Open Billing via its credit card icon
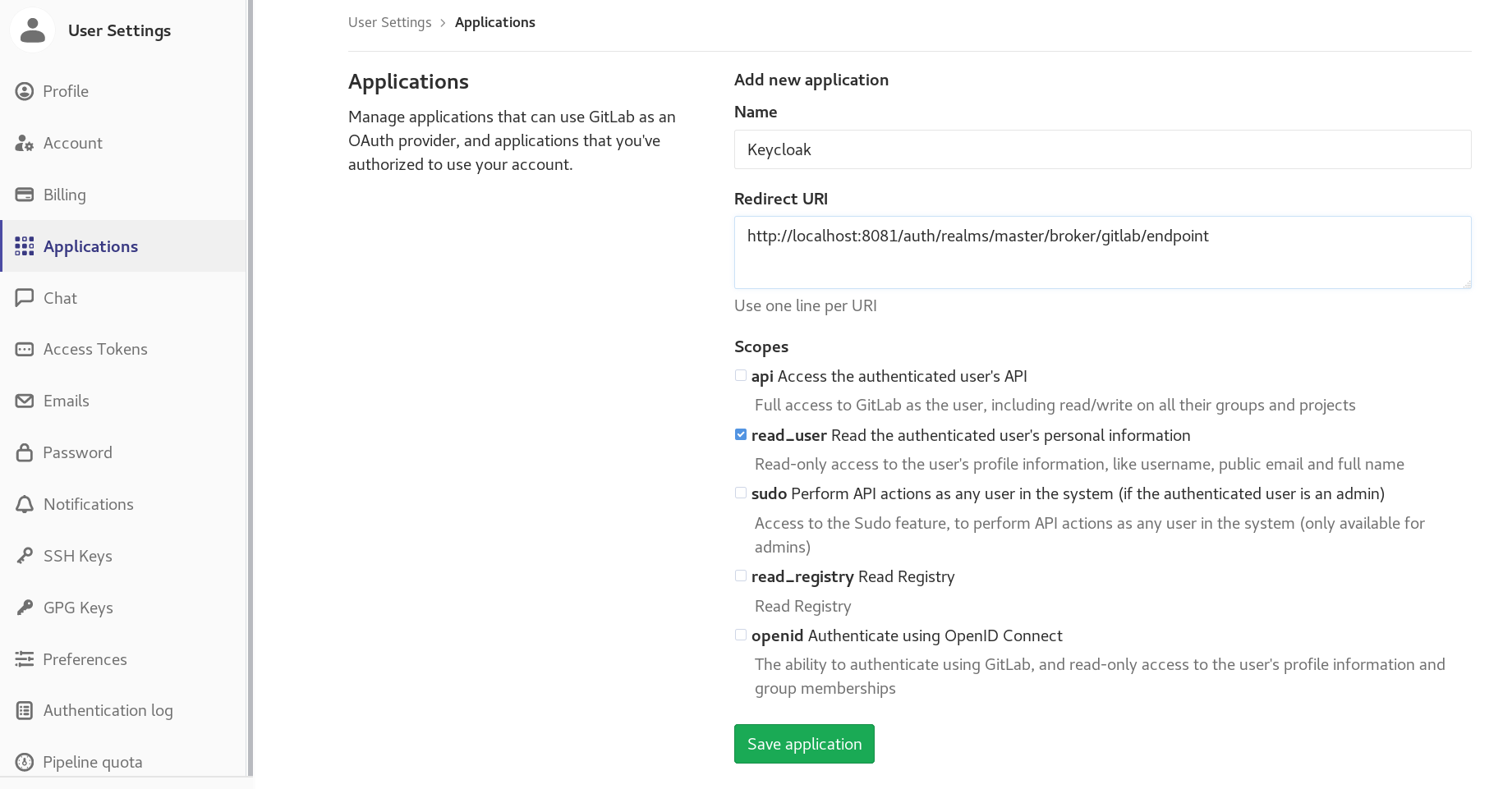Image resolution: width=1512 pixels, height=789 pixels. 24,195
